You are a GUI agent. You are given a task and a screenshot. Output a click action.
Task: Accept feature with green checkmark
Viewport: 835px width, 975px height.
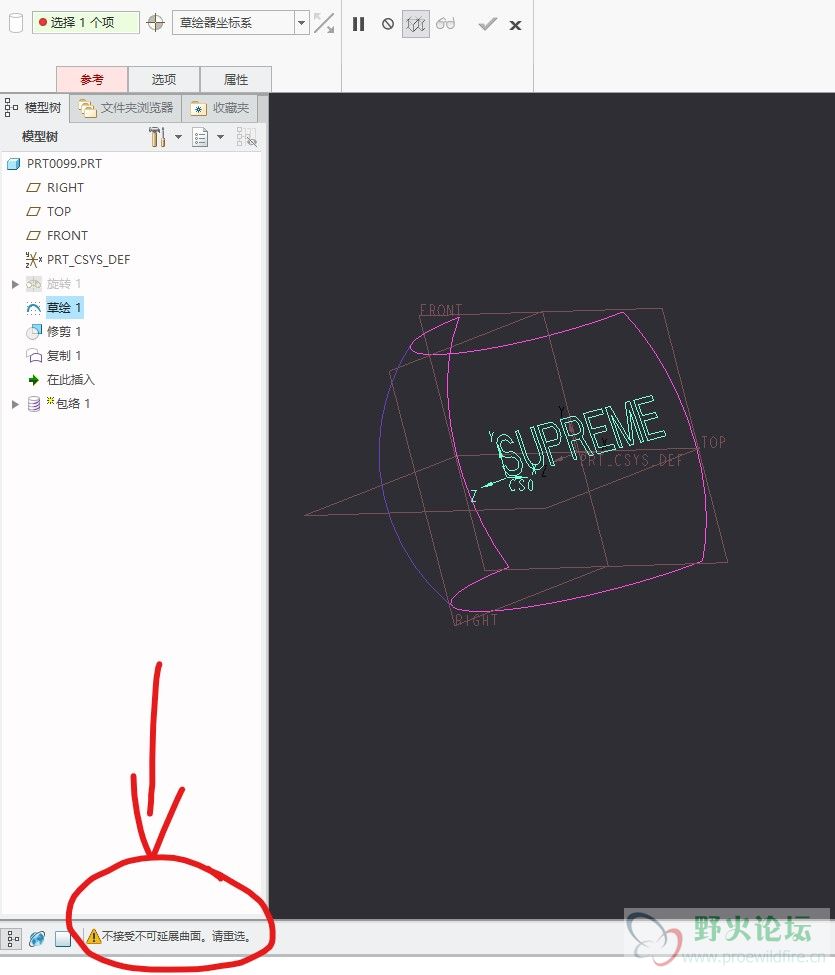[487, 24]
